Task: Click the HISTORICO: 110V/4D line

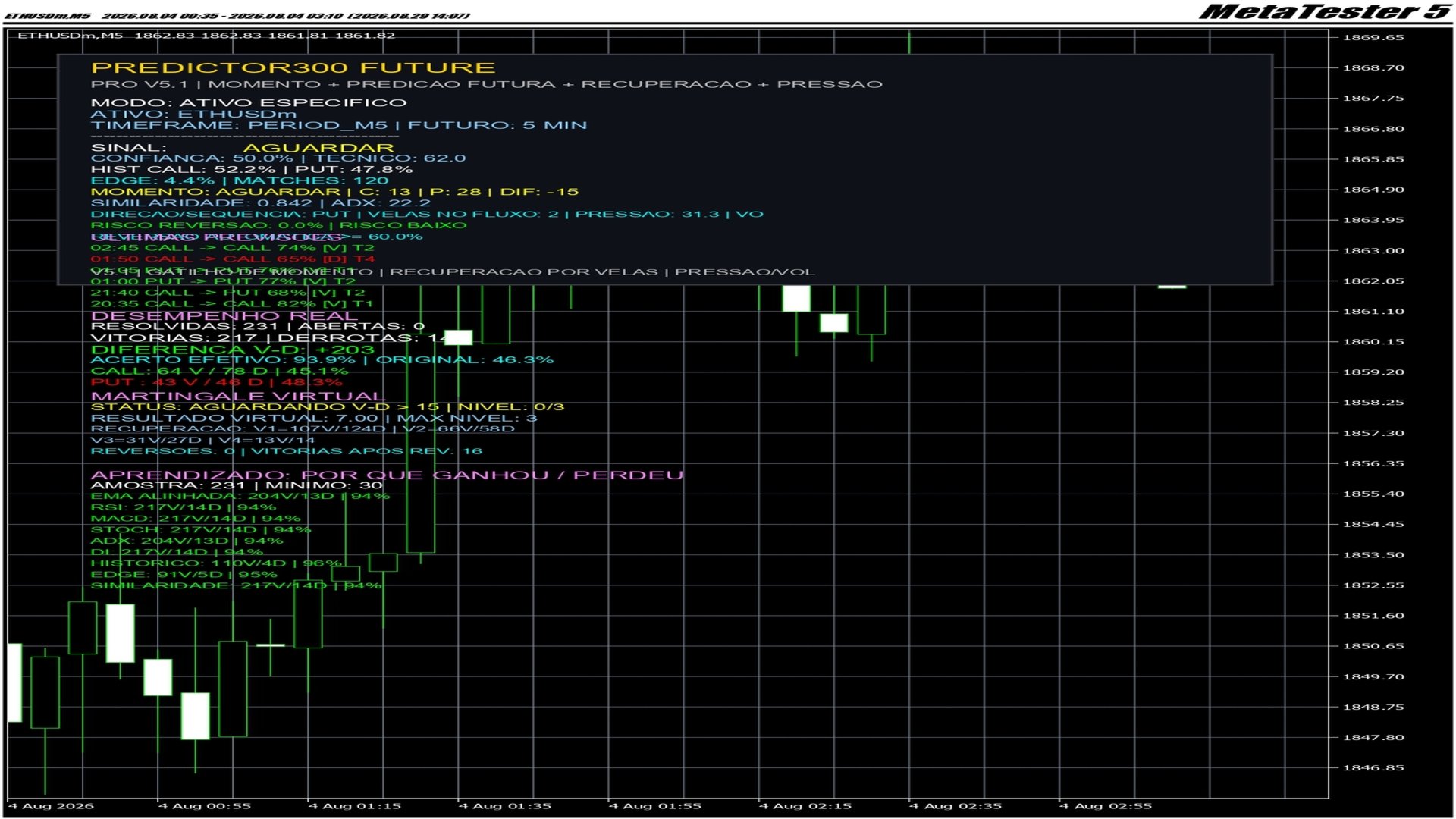Action: click(x=216, y=563)
